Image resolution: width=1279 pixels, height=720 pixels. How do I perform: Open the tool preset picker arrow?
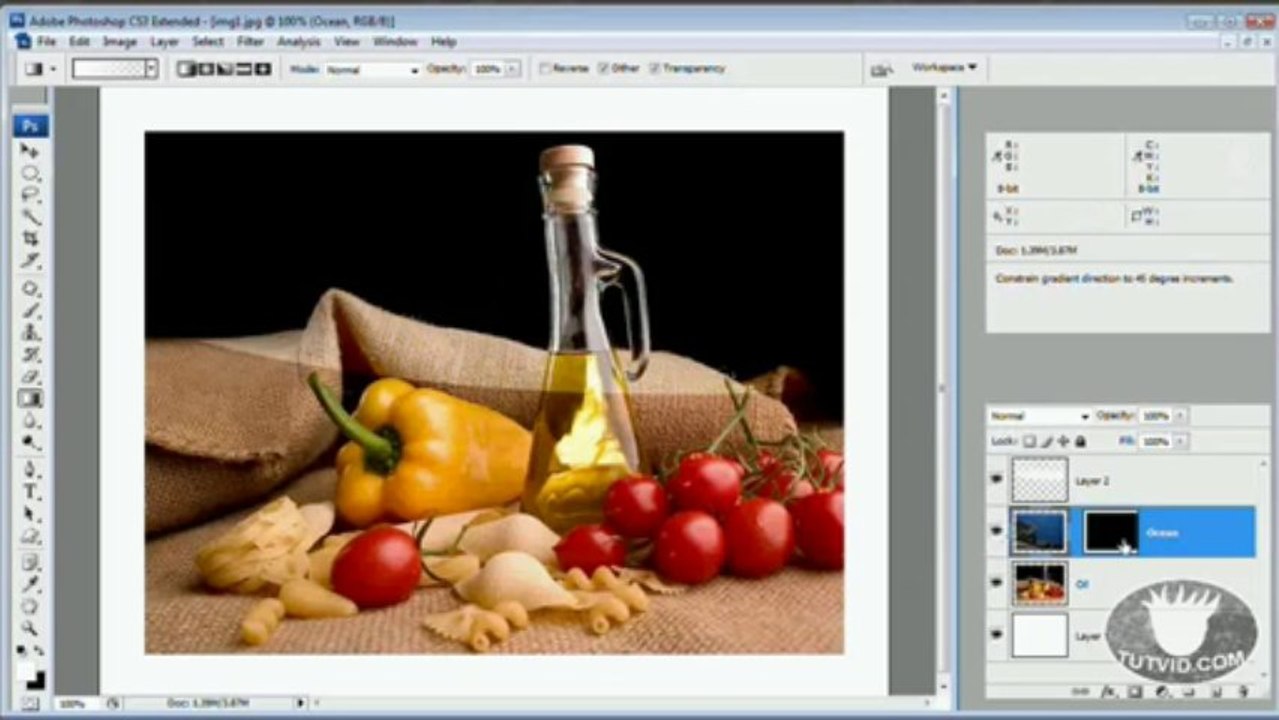tap(53, 69)
